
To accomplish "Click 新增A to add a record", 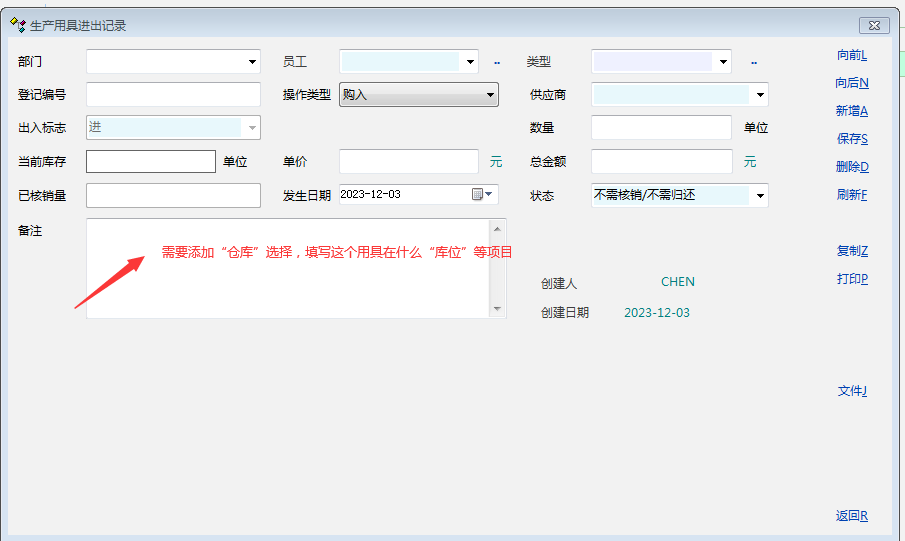I will click(852, 111).
